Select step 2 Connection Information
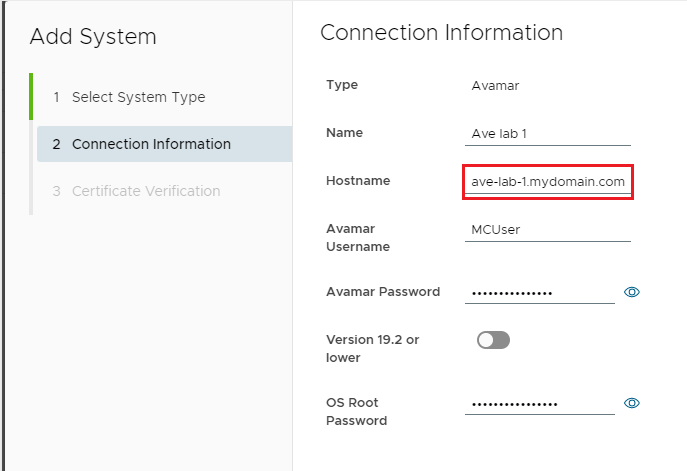The height and width of the screenshot is (471, 687). point(150,144)
